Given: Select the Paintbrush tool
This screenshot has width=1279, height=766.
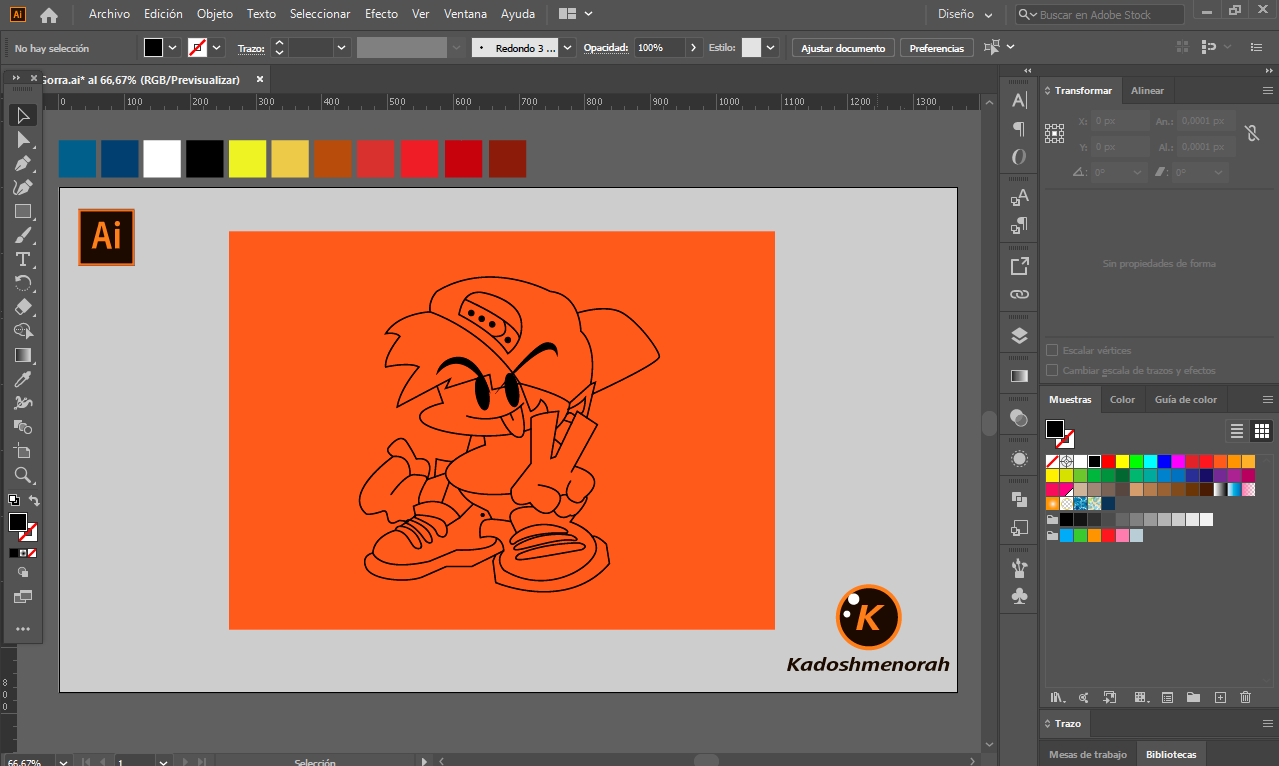Looking at the screenshot, I should (x=23, y=235).
